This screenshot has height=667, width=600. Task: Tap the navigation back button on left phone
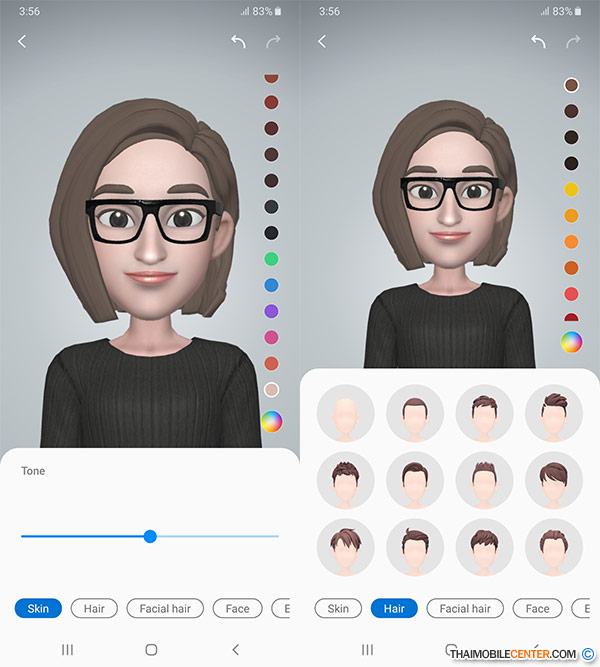235,650
